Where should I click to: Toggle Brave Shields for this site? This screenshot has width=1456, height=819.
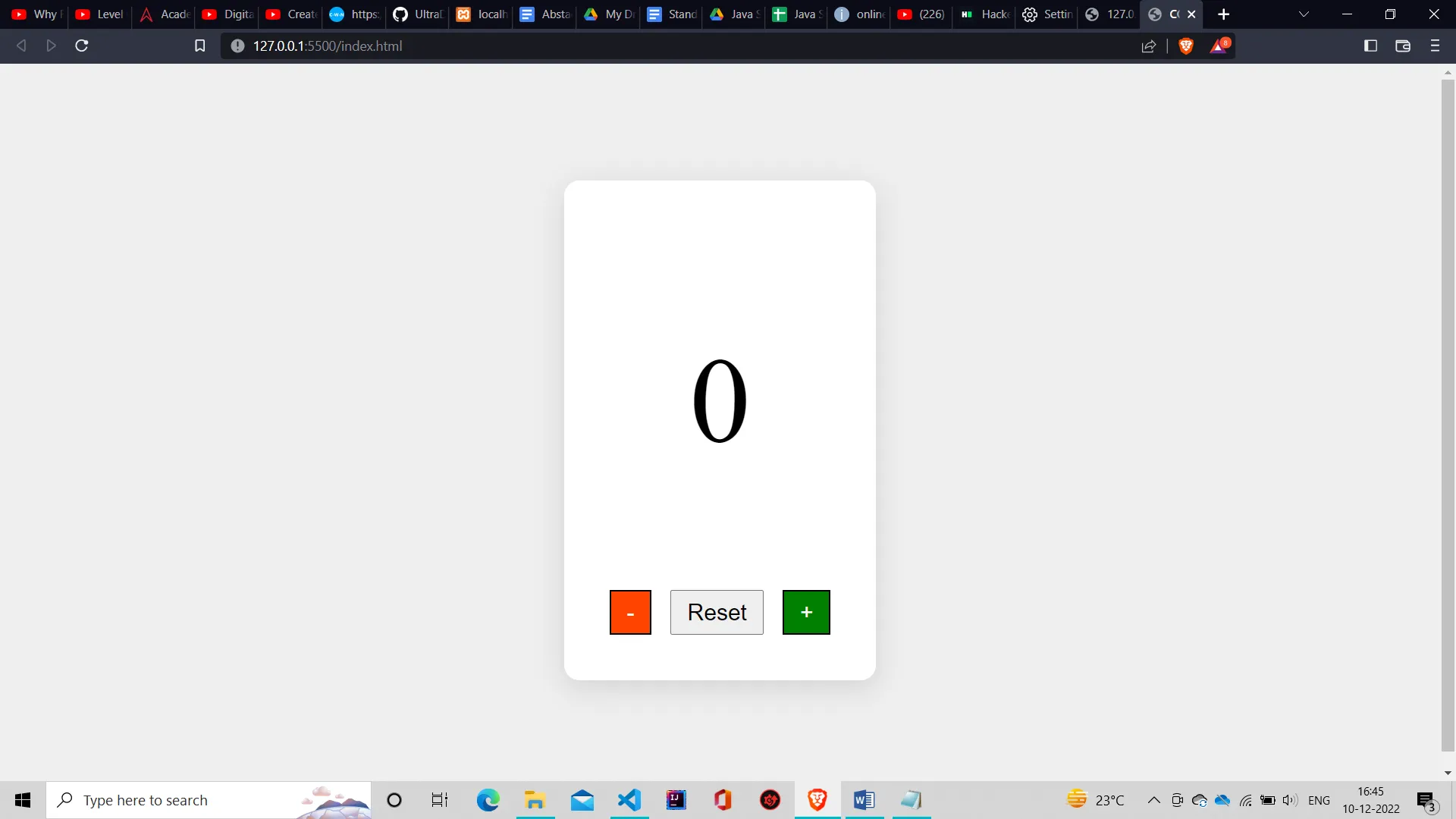coord(1185,46)
